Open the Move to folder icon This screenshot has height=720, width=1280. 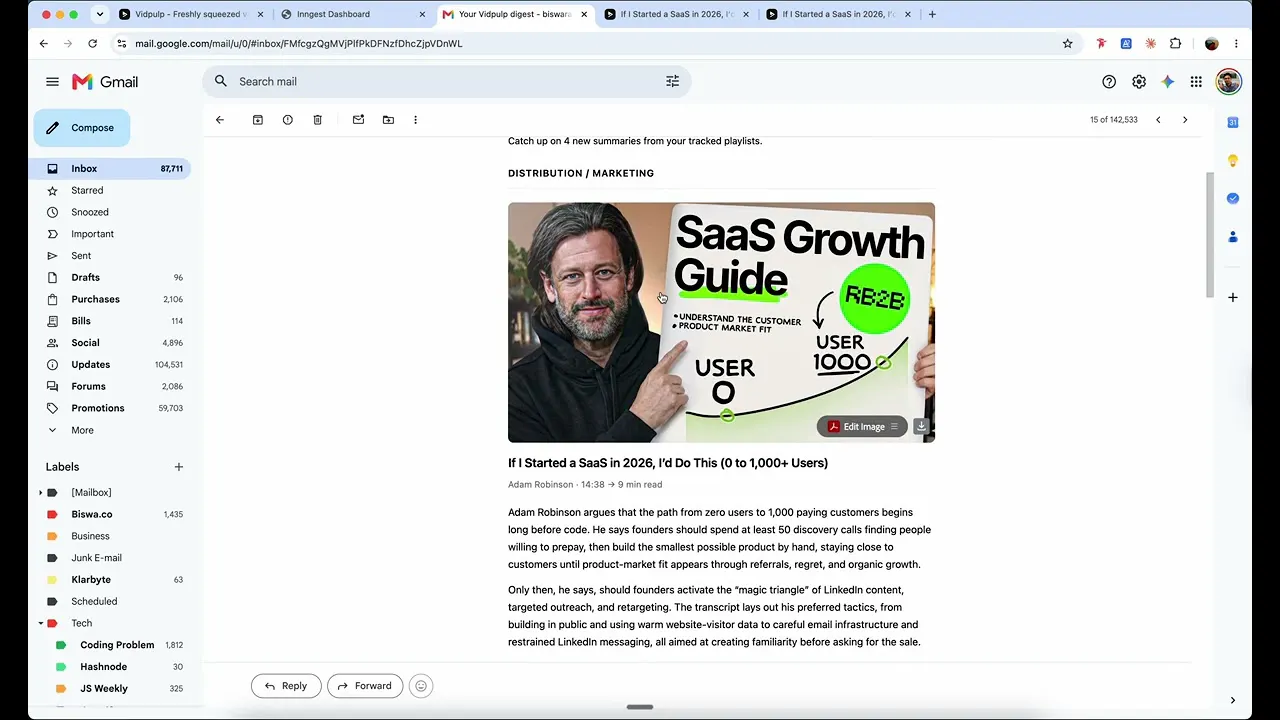(388, 120)
